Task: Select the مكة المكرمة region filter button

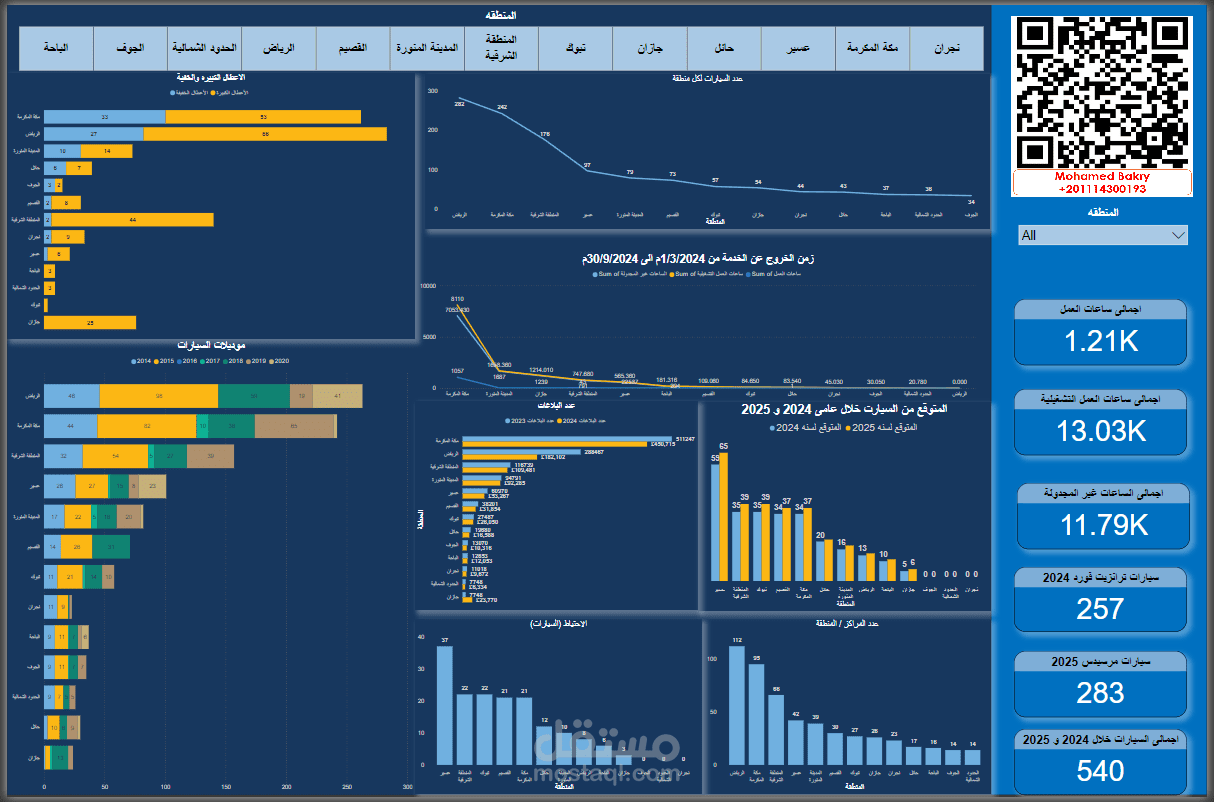Action: coord(872,48)
